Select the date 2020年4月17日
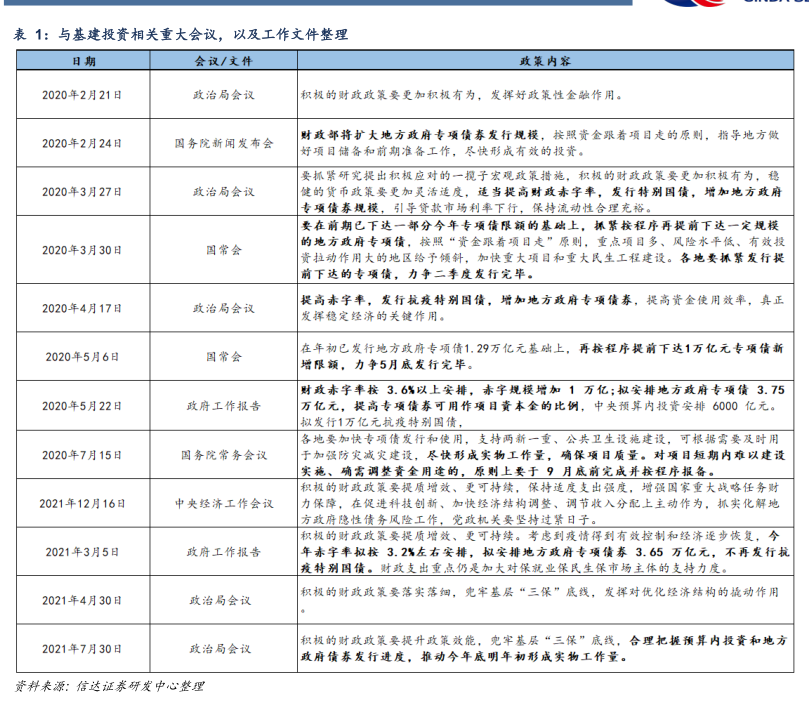809x705 pixels. click(x=83, y=308)
